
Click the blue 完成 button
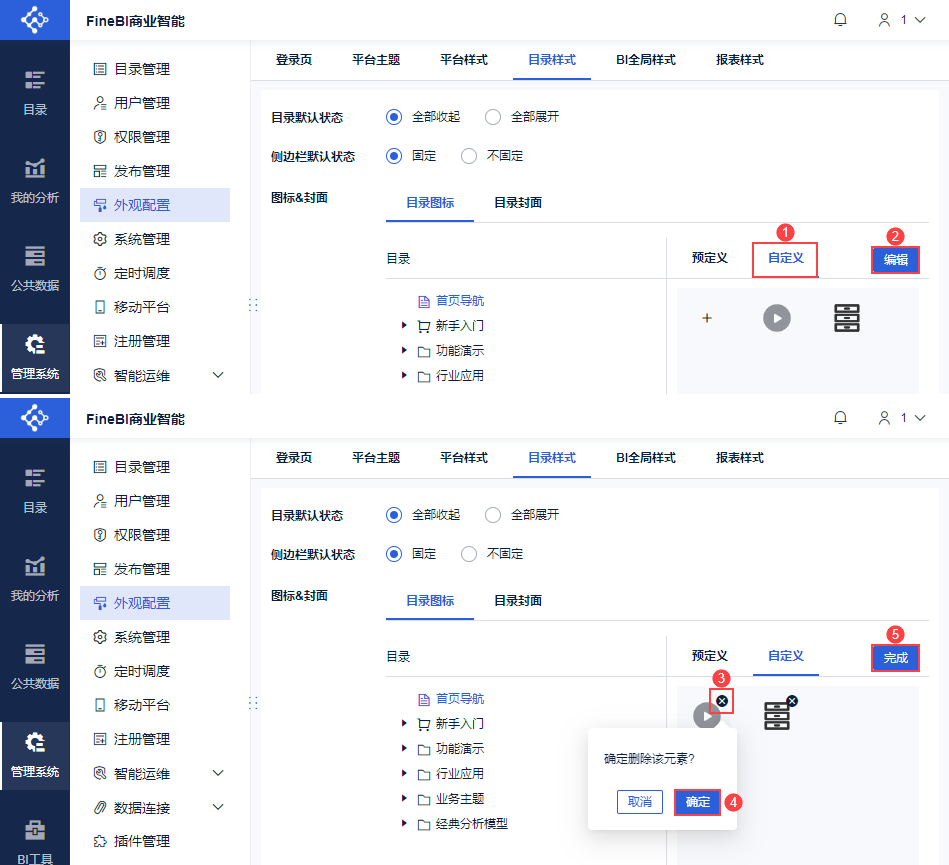[x=896, y=658]
